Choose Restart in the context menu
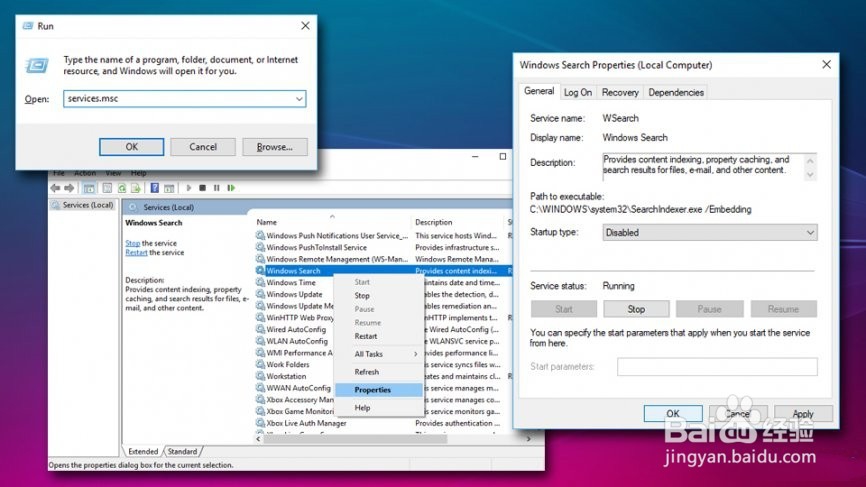 tap(379, 336)
